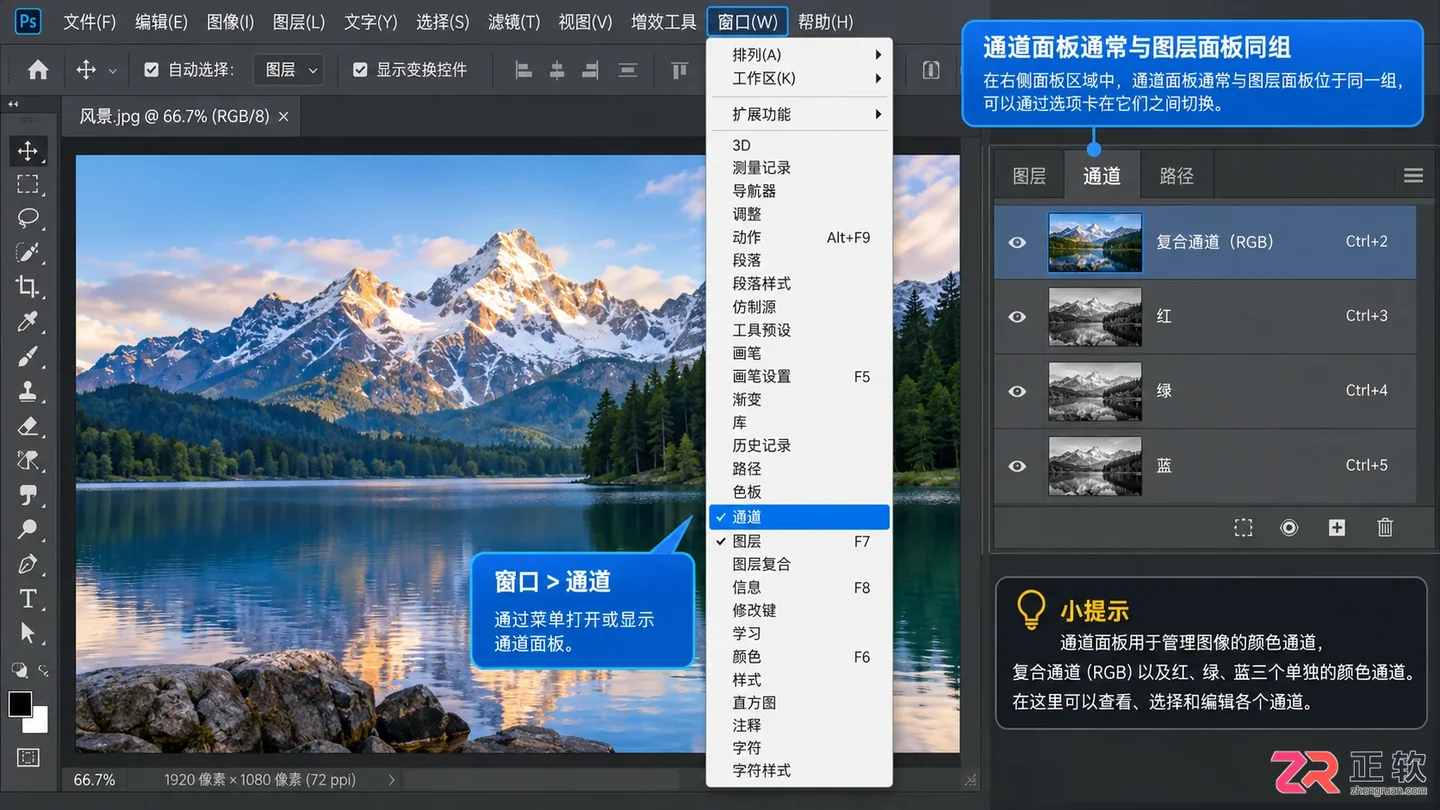Screen dimensions: 1440x810
Task: Select the Magic Wand tool
Action: [27, 251]
